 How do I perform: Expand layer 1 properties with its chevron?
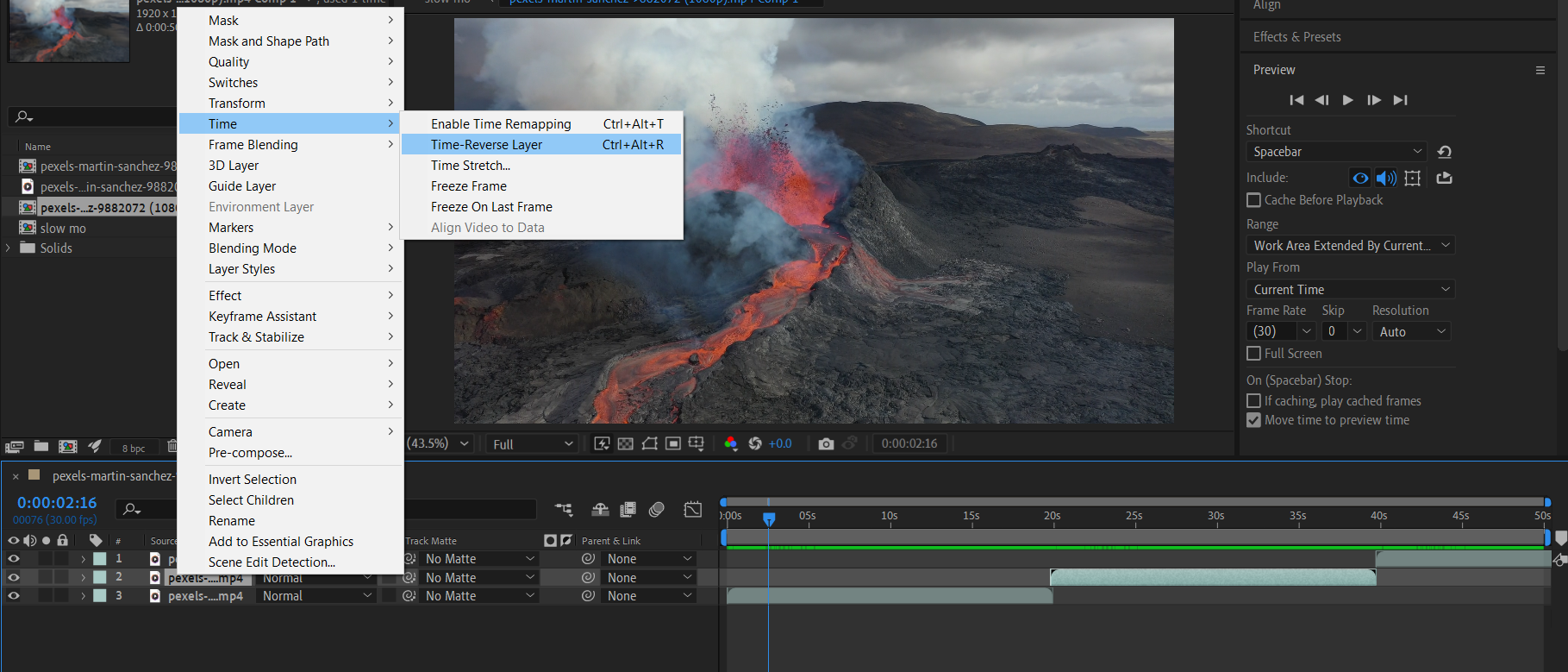pyautogui.click(x=84, y=559)
